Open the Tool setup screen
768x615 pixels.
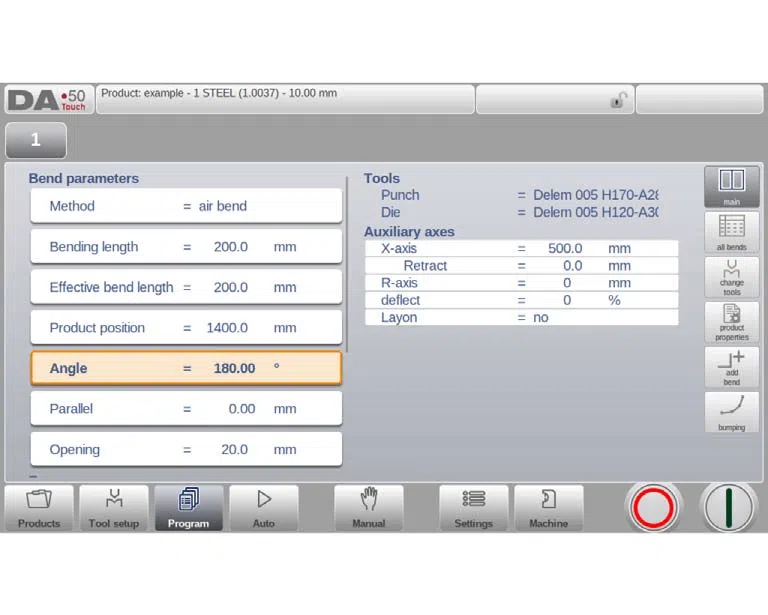(114, 508)
